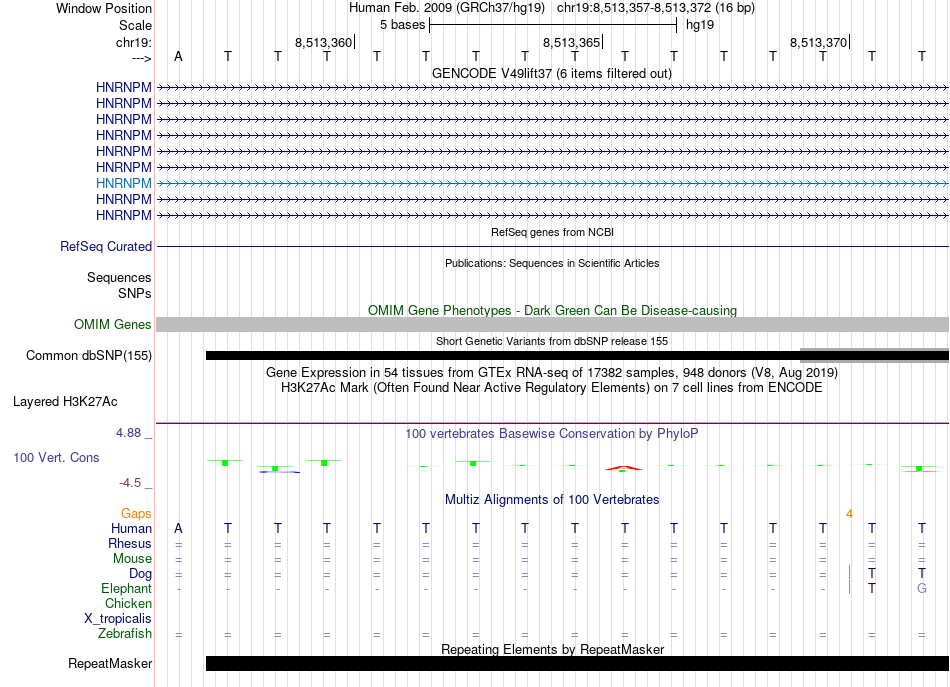Image resolution: width=950 pixels, height=687 pixels.
Task: Click the SNPs track label
Action: point(135,293)
